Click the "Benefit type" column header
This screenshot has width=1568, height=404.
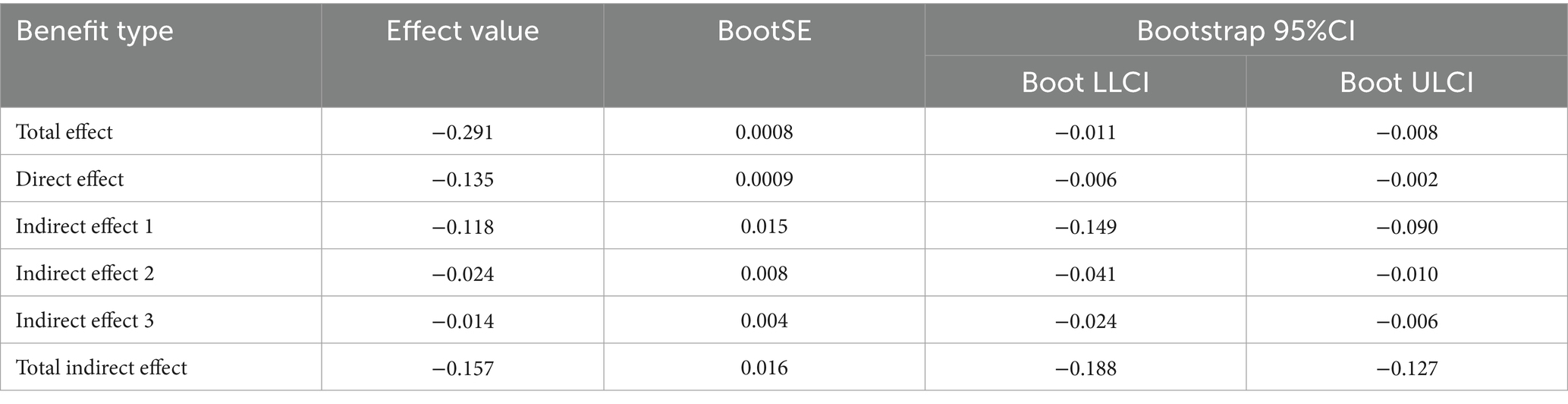[x=95, y=32]
